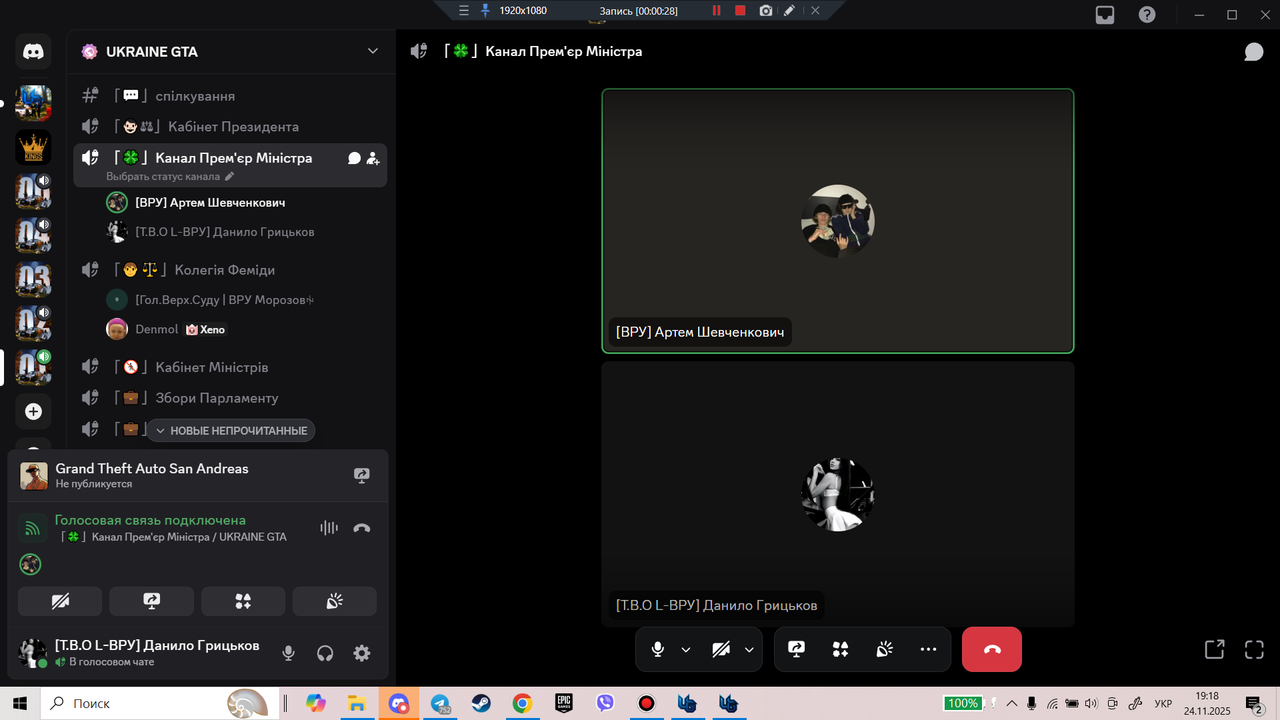The height and width of the screenshot is (720, 1280).
Task: Open Discord inbox icon
Action: point(1105,15)
